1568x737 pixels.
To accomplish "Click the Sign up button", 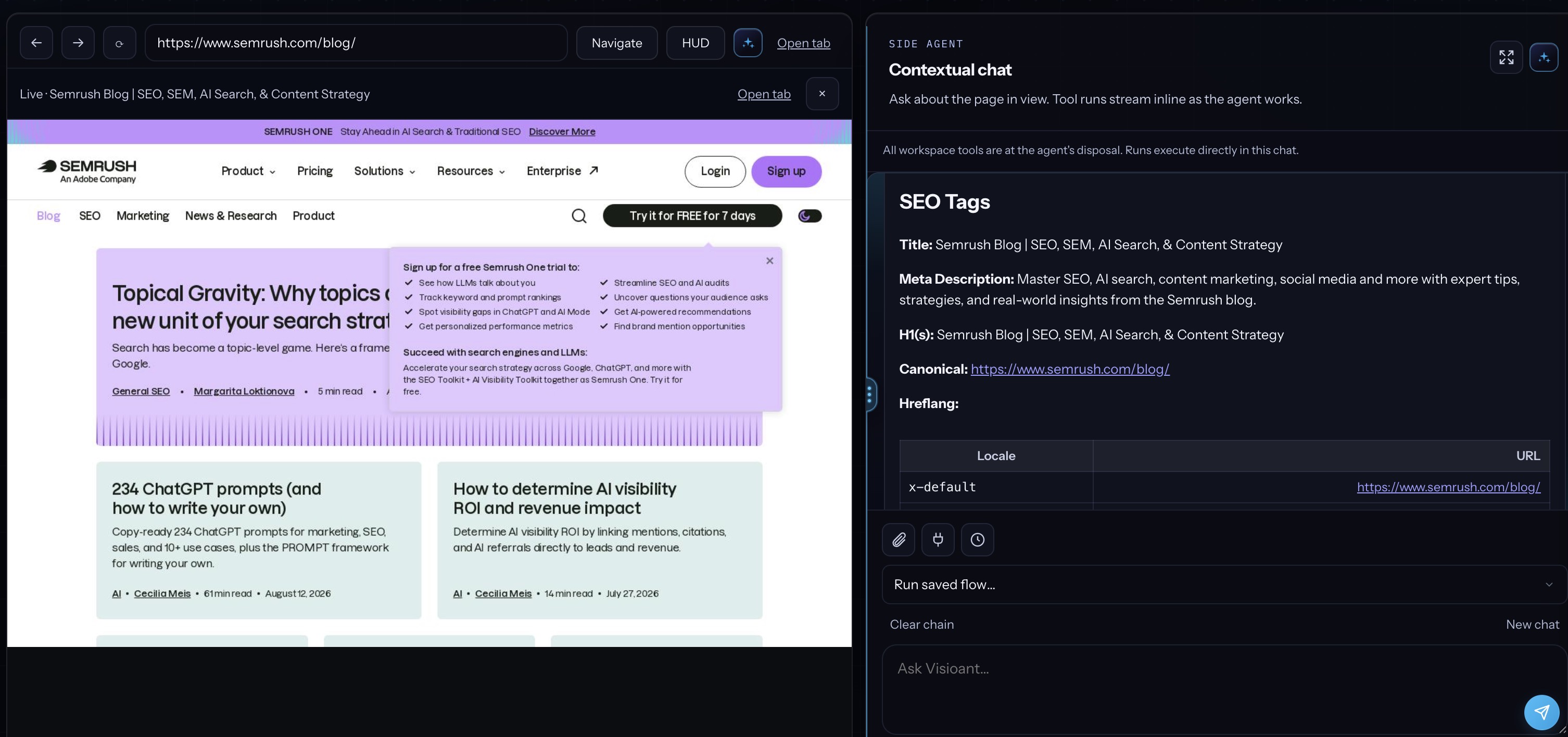I will (786, 171).
